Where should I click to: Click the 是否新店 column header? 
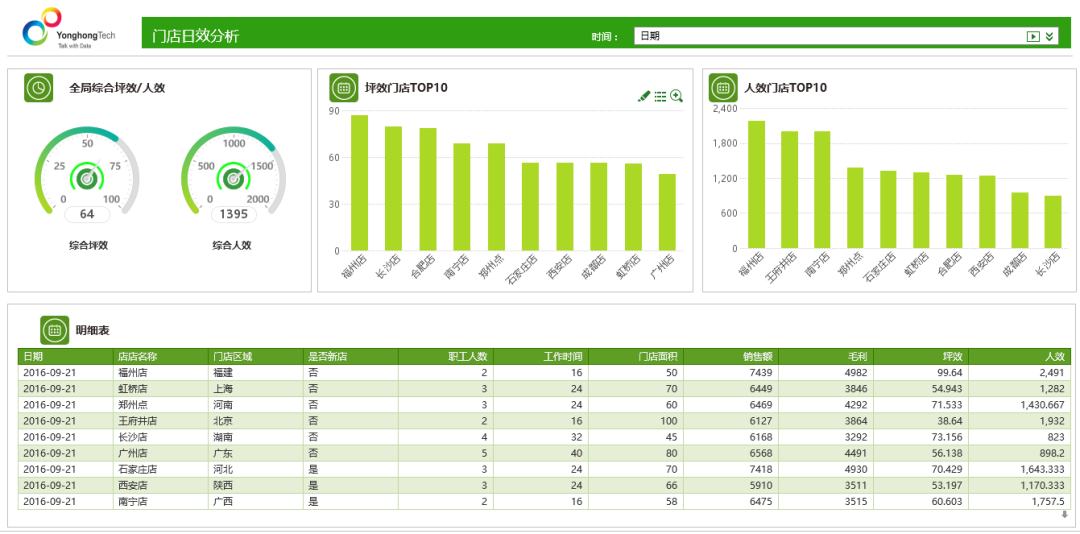(351, 356)
